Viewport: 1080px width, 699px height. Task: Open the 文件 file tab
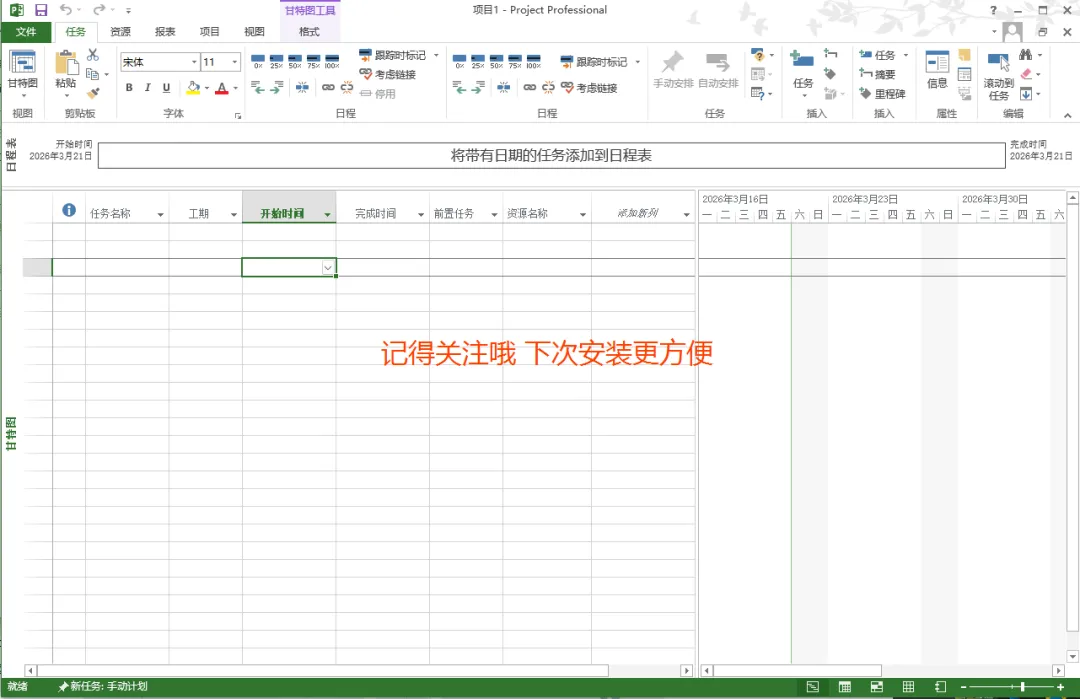tap(26, 32)
